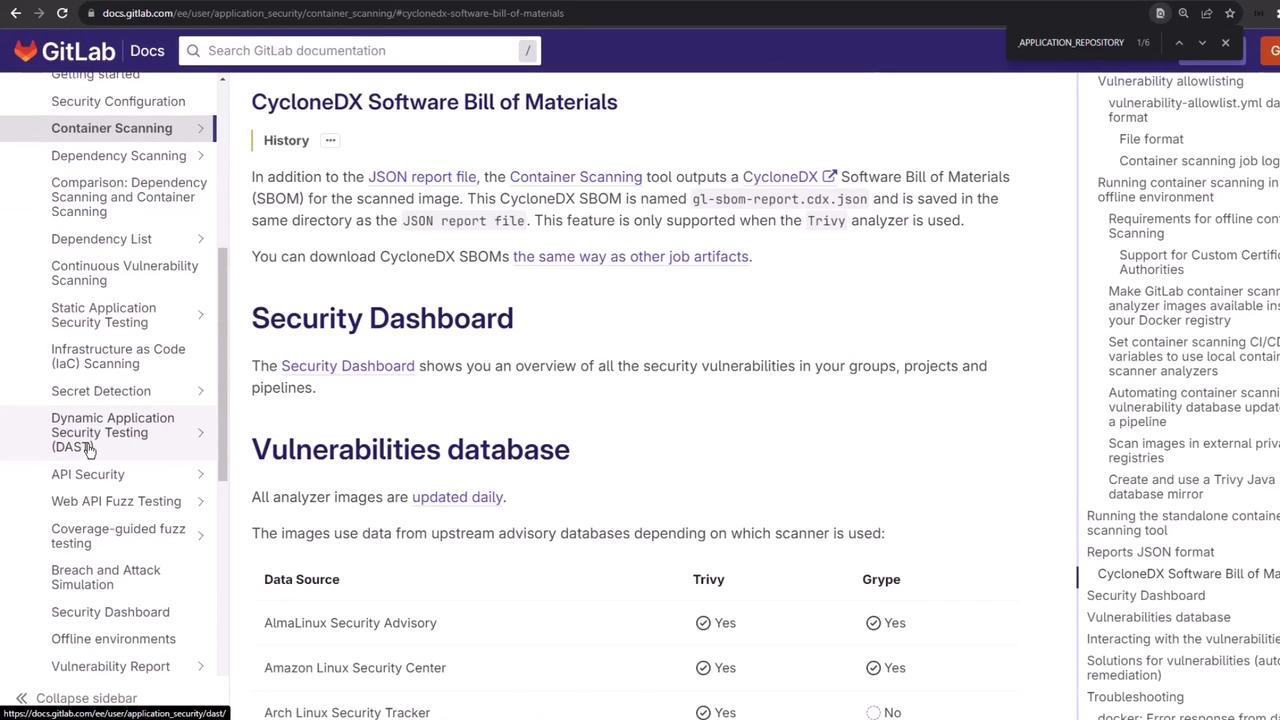Click the share page icon in address bar
The width and height of the screenshot is (1280, 720).
[1207, 13]
